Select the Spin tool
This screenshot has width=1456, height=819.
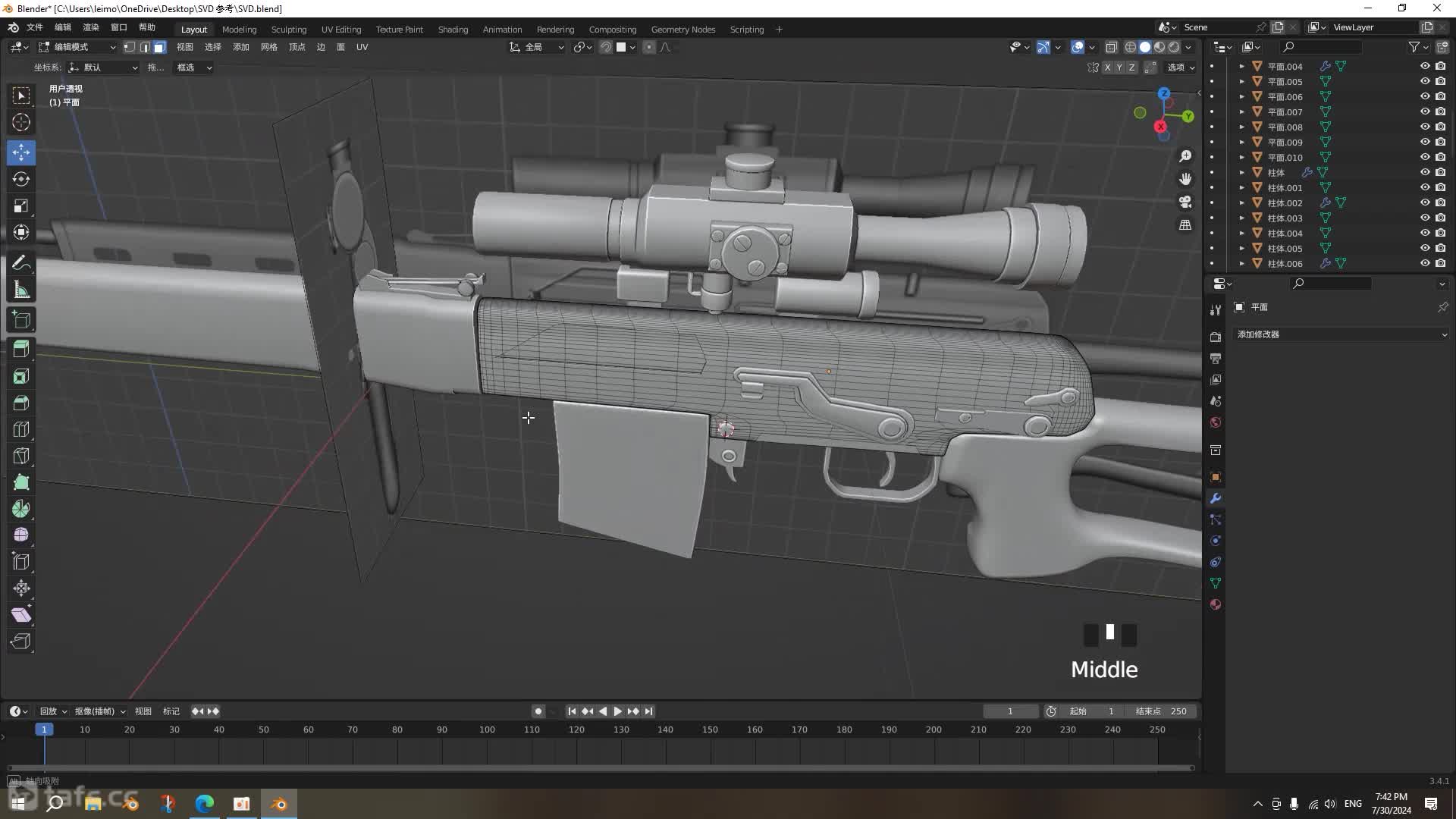tap(21, 509)
